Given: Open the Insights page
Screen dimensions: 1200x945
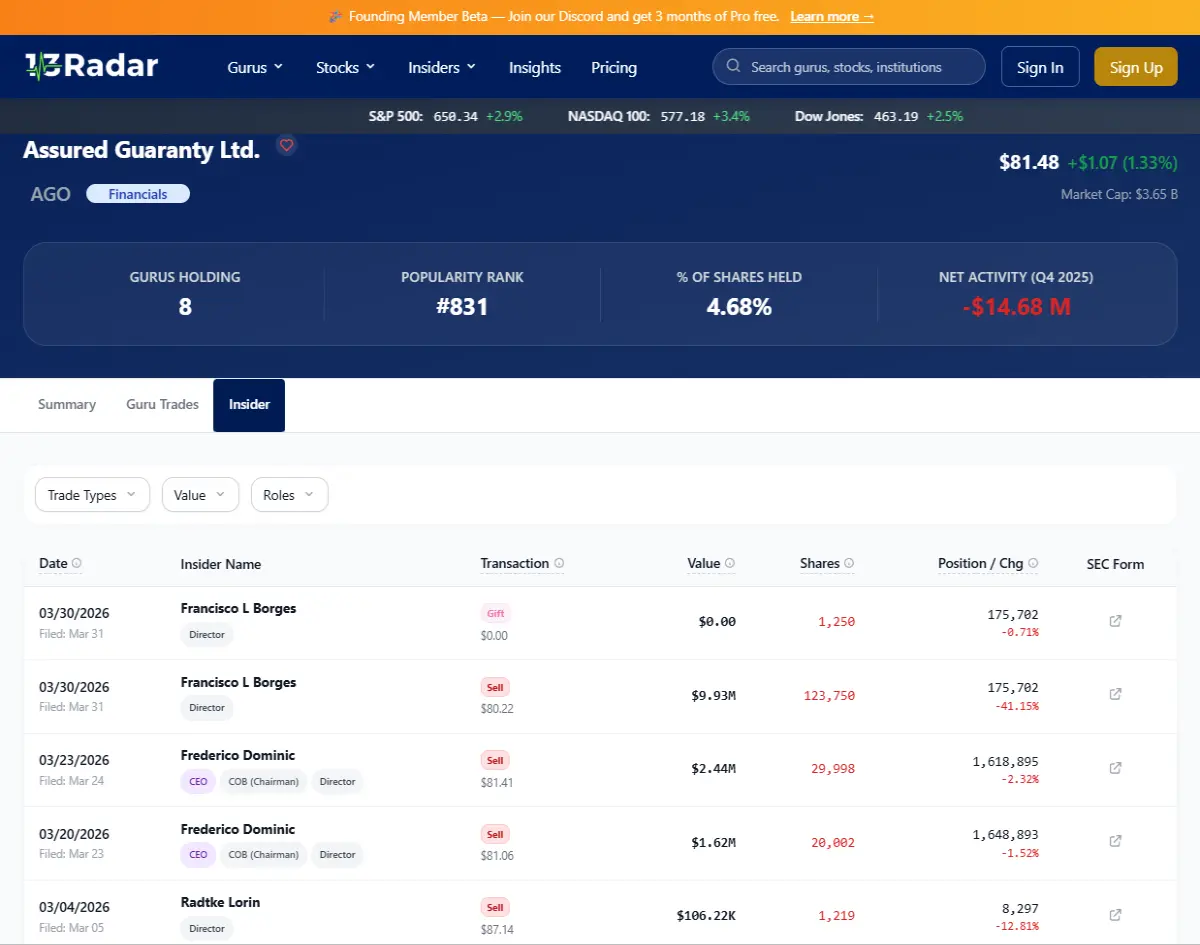Looking at the screenshot, I should [535, 67].
